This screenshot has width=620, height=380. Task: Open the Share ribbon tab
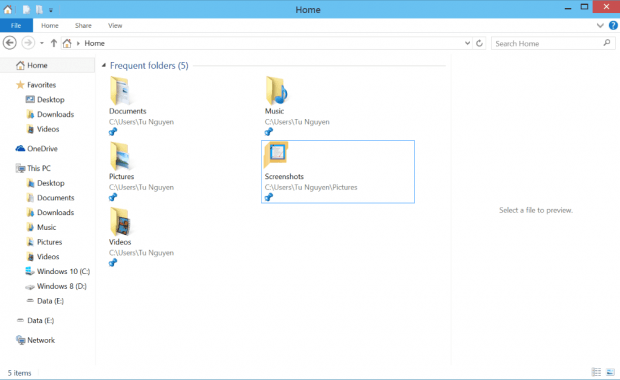click(83, 25)
